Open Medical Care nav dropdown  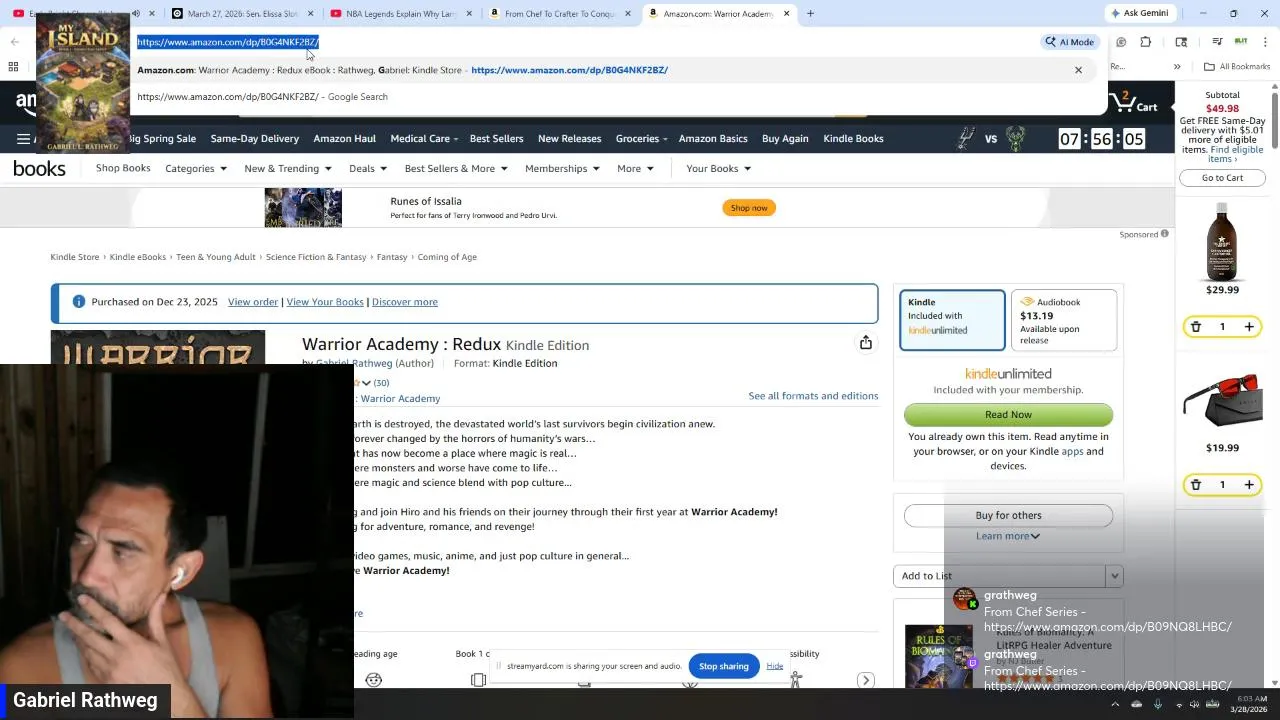[x=424, y=139]
